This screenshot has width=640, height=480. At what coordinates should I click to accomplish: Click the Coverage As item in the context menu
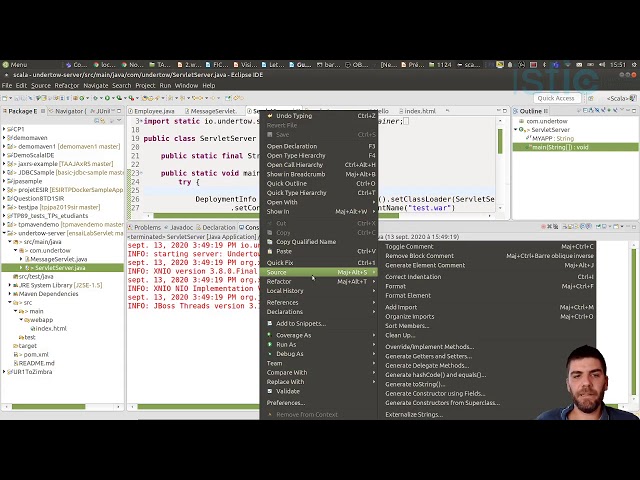[x=293, y=335]
